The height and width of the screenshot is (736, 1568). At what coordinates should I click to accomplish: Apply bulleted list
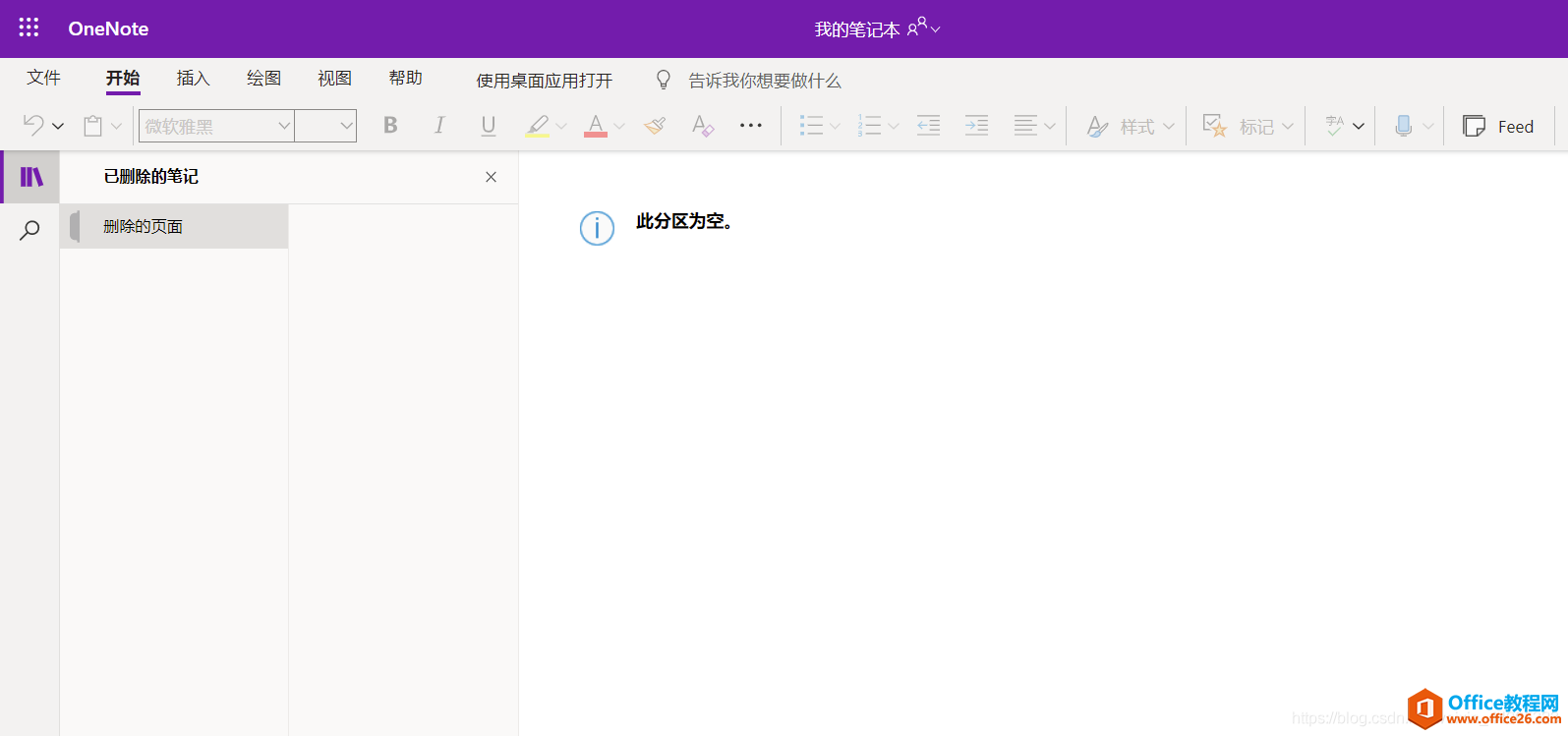pyautogui.click(x=811, y=126)
